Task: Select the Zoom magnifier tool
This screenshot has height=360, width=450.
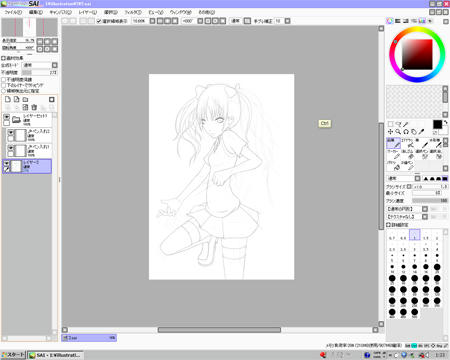Action: pos(398,132)
